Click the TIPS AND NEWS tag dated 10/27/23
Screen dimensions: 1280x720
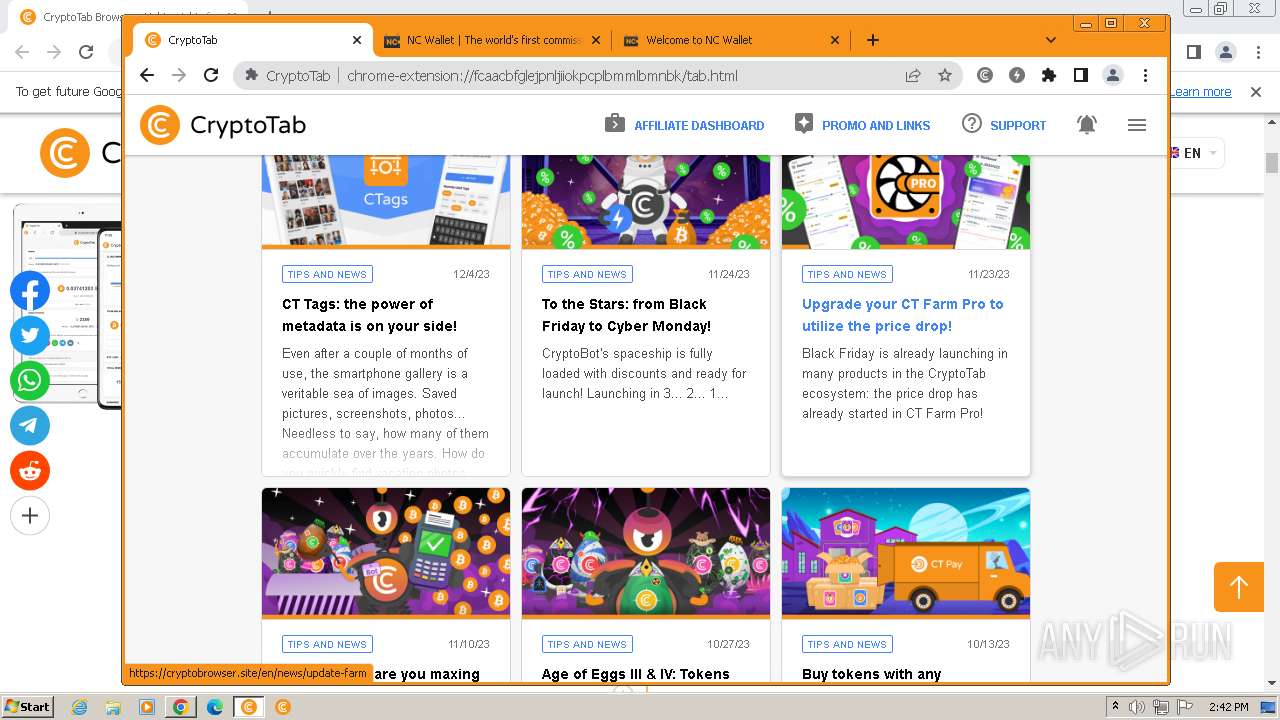coord(587,644)
